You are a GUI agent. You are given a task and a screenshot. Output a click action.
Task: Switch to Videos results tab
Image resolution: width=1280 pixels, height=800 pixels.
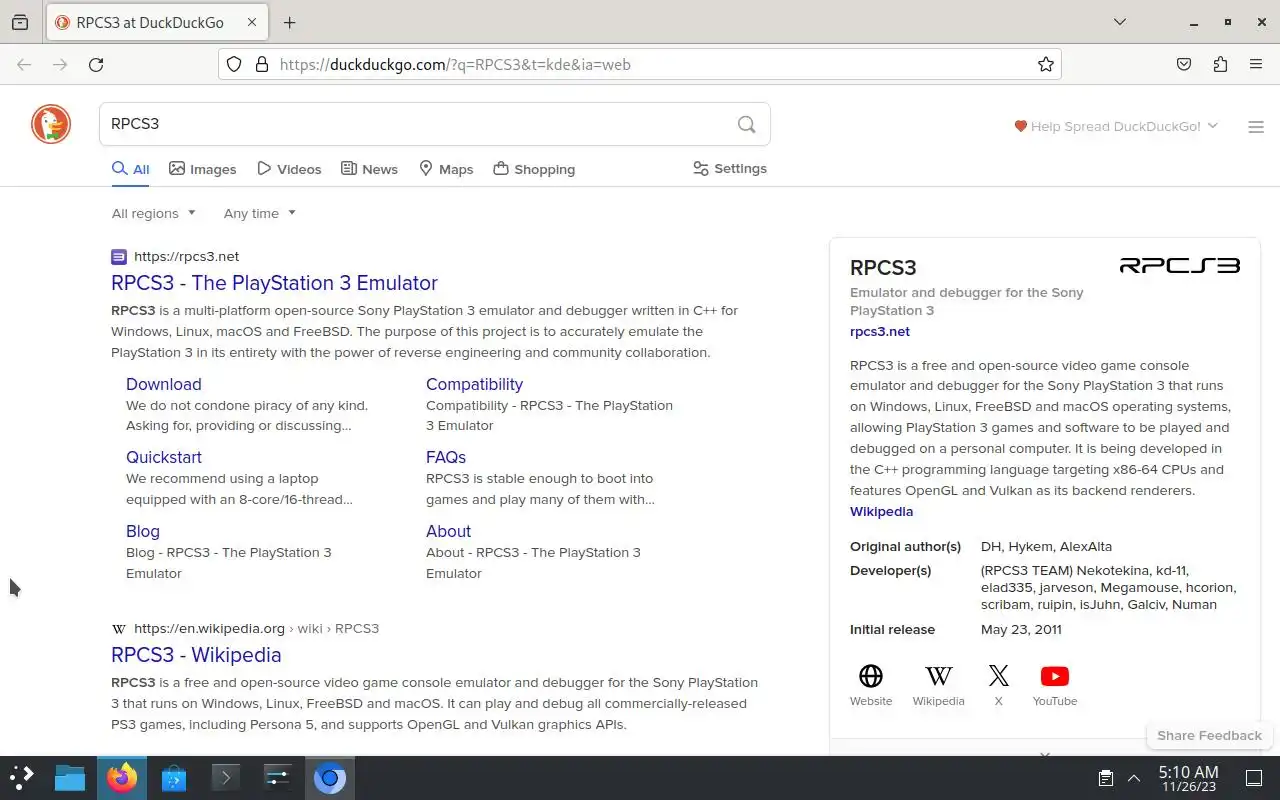pyautogui.click(x=289, y=169)
